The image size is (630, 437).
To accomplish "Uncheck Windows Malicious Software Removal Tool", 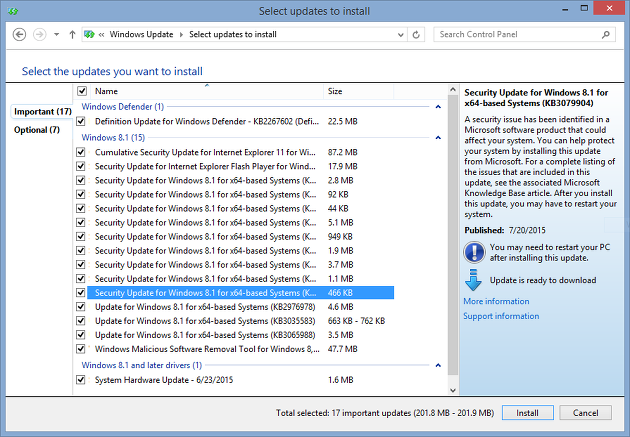I will [x=81, y=349].
